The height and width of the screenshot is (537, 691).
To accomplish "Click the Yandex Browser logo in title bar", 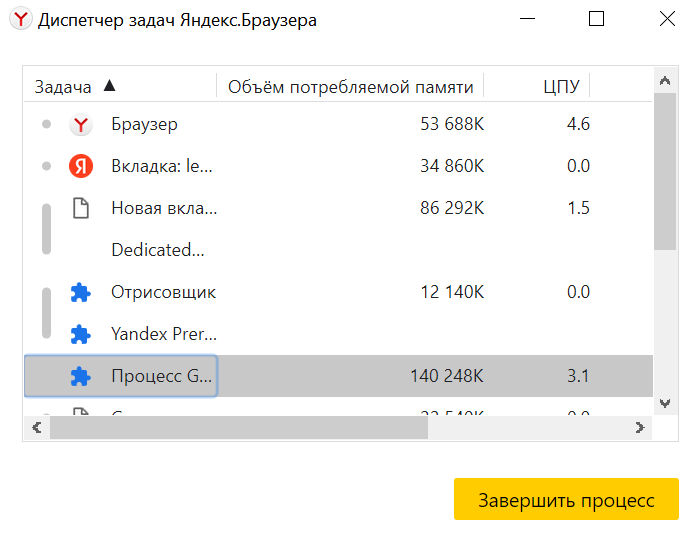I will click(20, 19).
